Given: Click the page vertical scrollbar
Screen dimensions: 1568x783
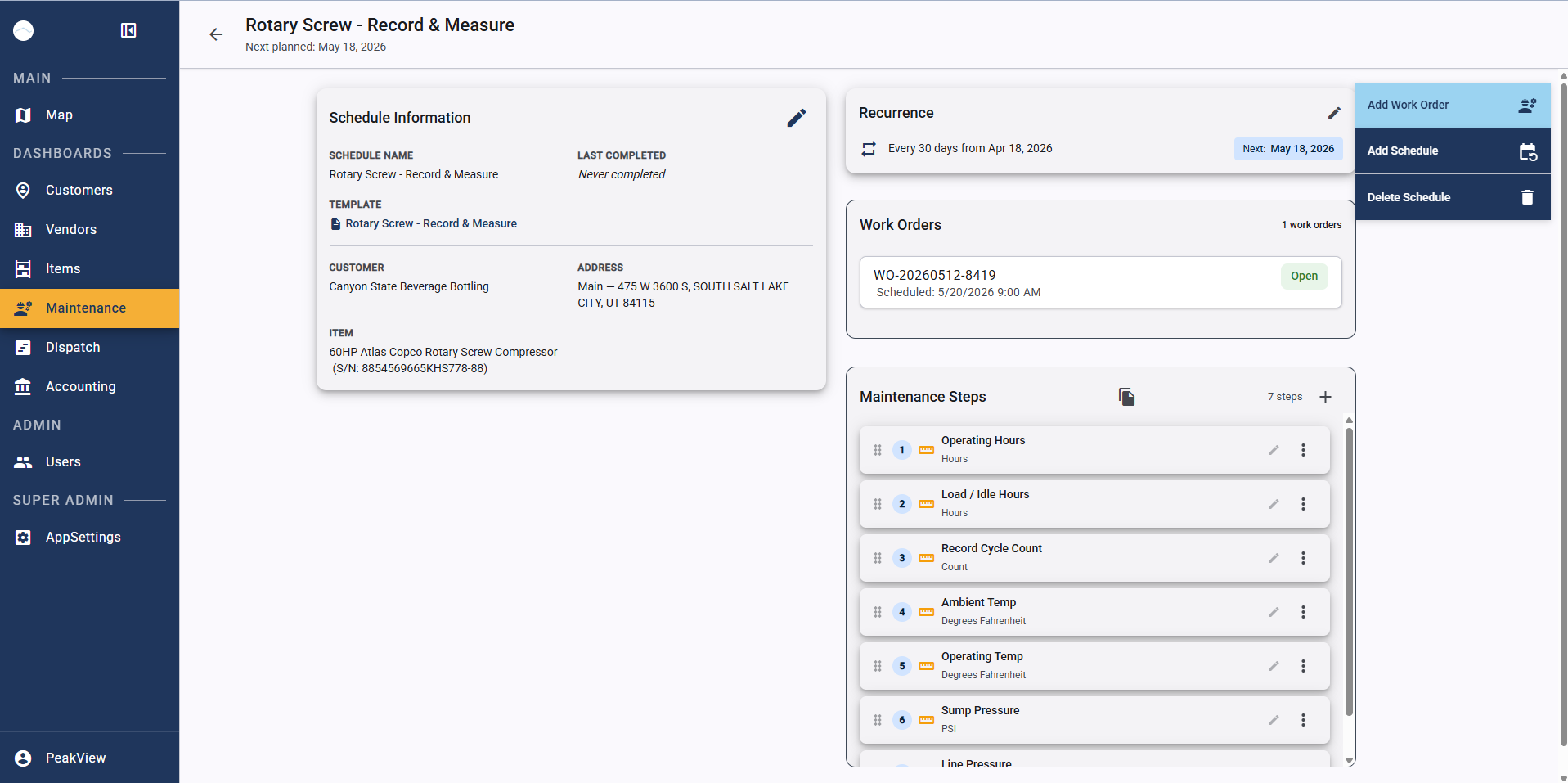Looking at the screenshot, I should [1563, 413].
